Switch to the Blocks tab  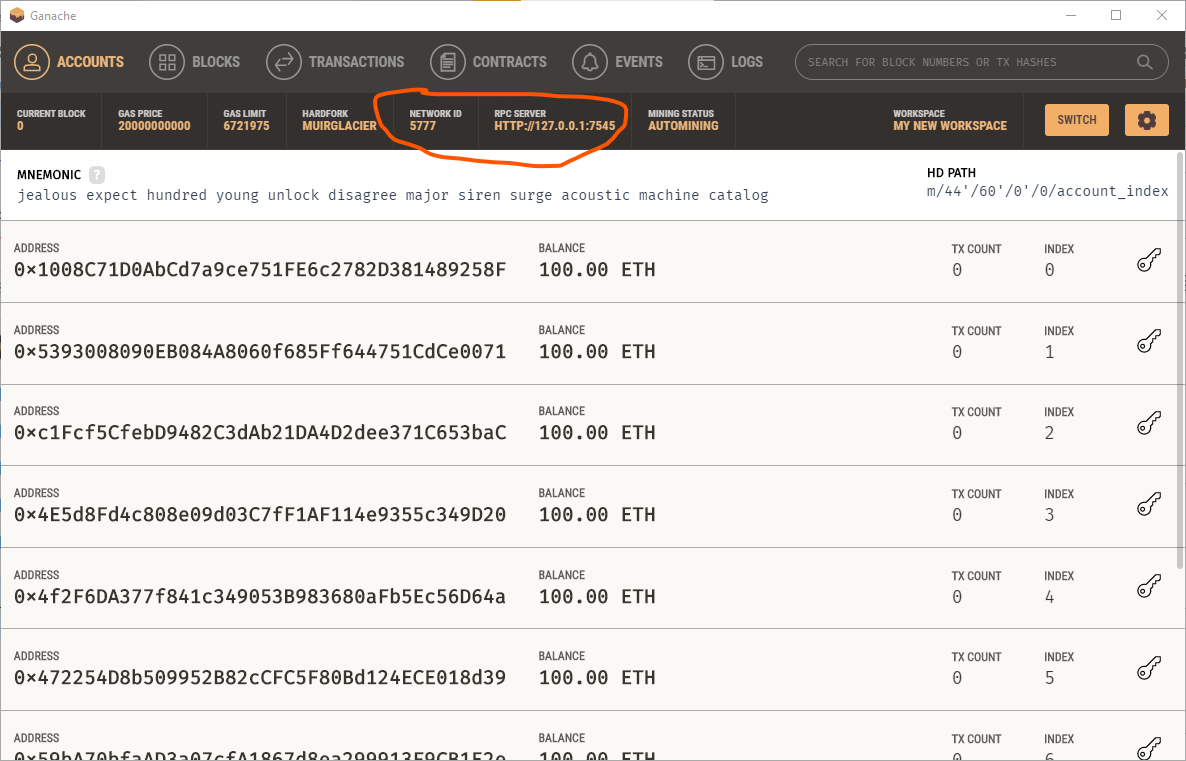194,62
